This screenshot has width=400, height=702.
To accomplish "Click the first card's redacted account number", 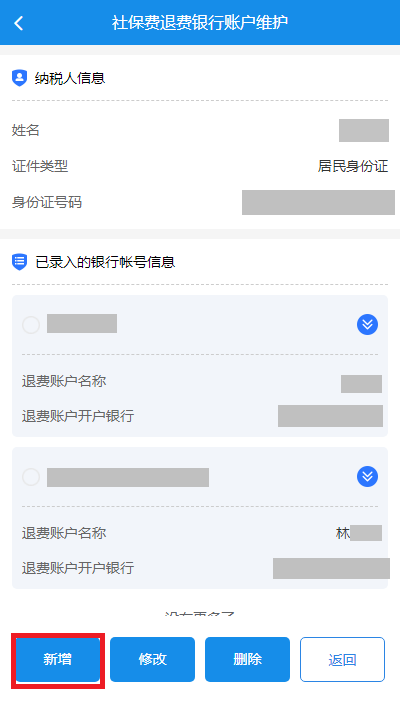I will point(82,323).
